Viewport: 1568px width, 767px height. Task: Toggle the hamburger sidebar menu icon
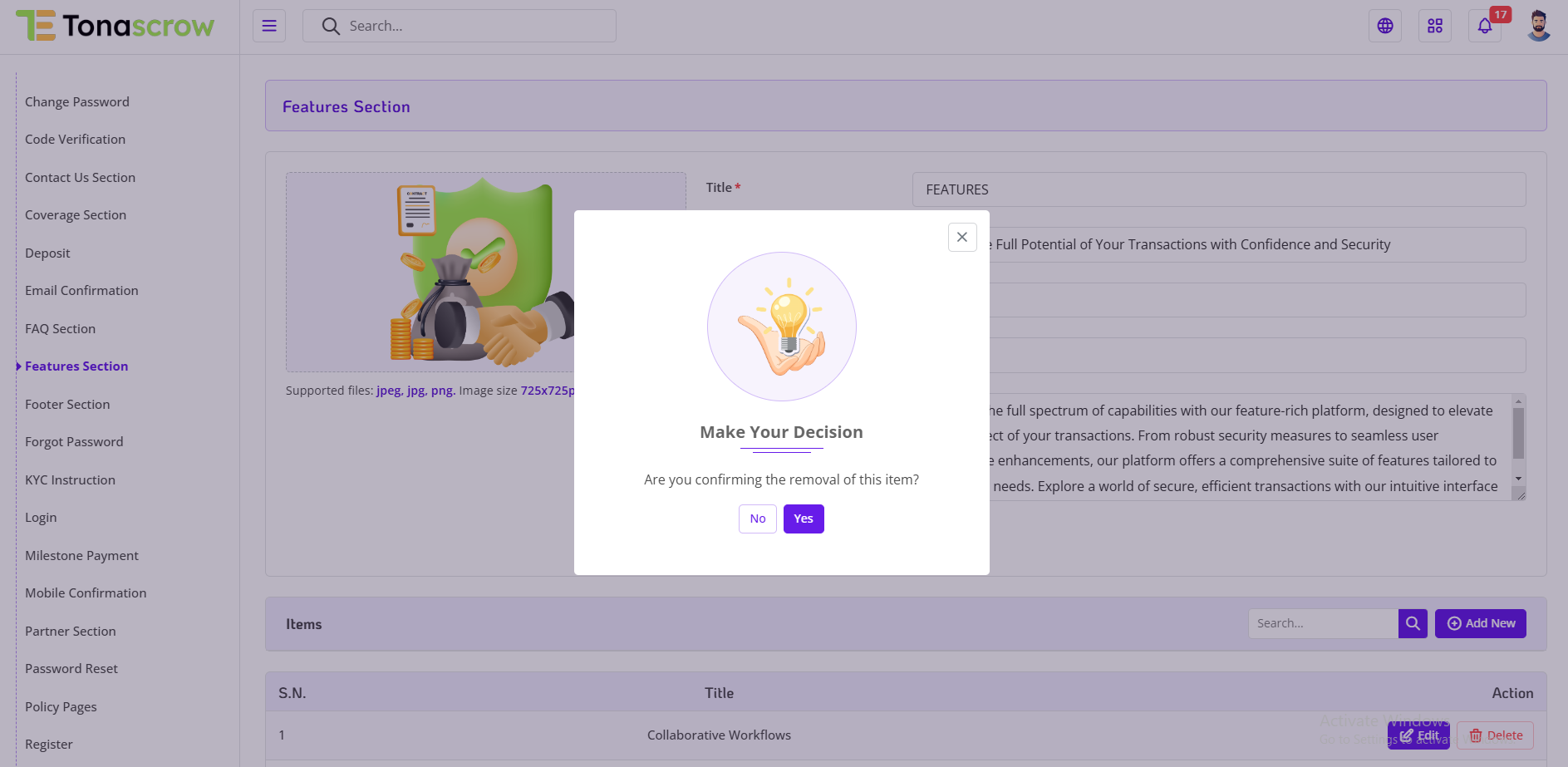[x=269, y=26]
